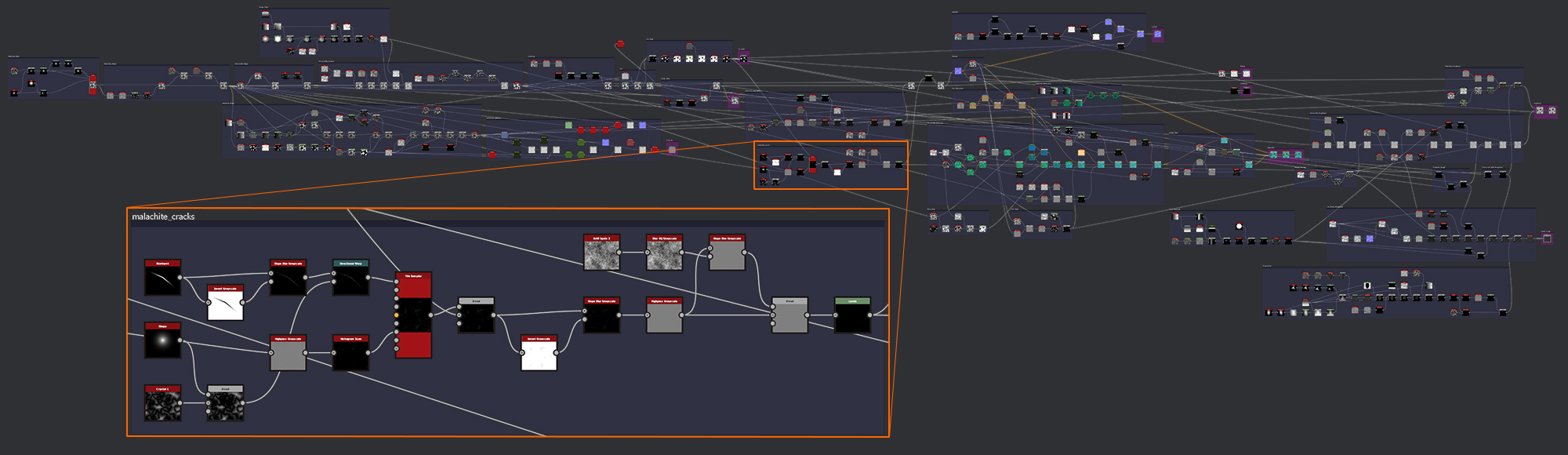Image resolution: width=1568 pixels, height=455 pixels.
Task: Select the Blend node connected to Crystal 1
Action: click(225, 403)
